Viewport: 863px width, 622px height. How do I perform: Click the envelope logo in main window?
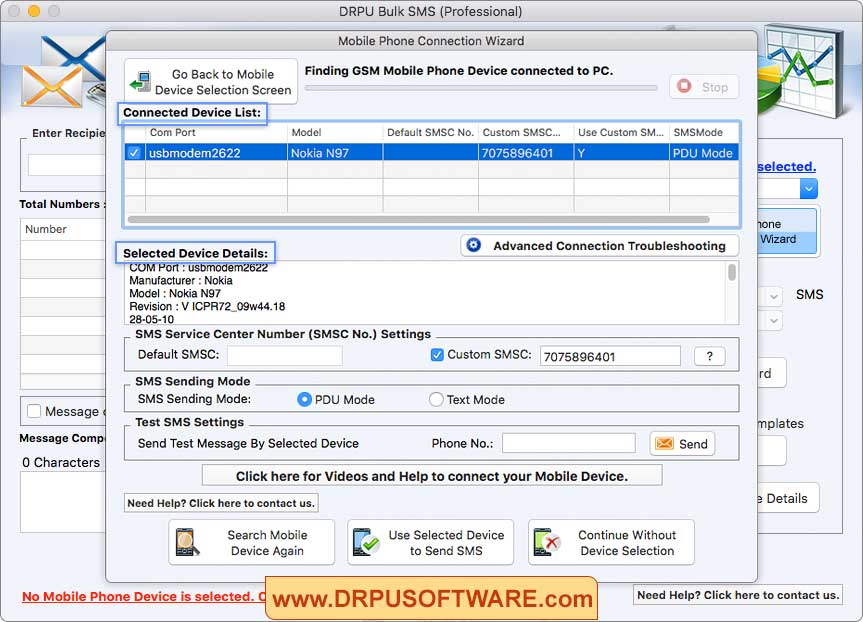tap(62, 72)
